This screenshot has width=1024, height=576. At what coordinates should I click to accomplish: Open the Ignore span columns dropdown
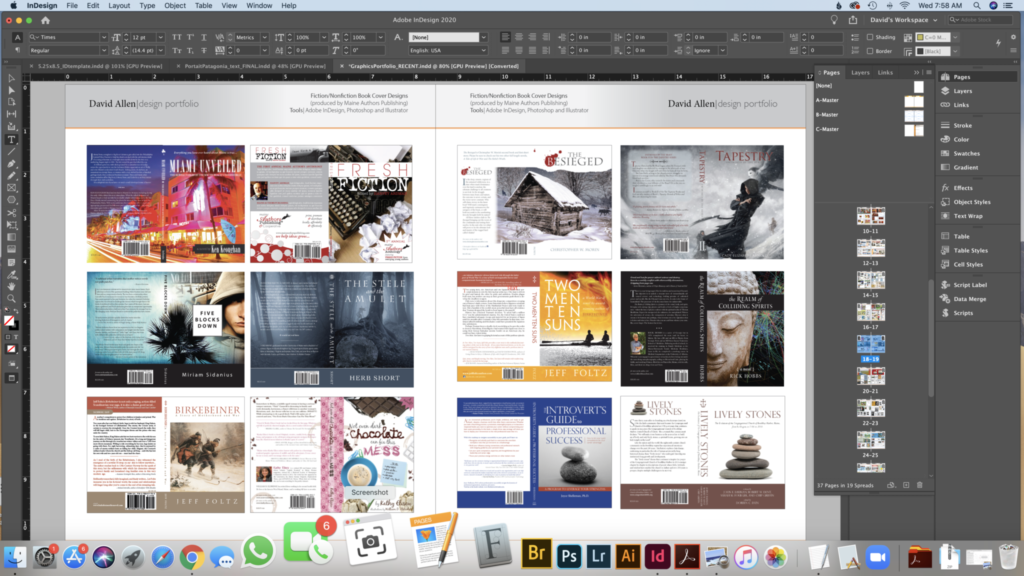click(722, 50)
